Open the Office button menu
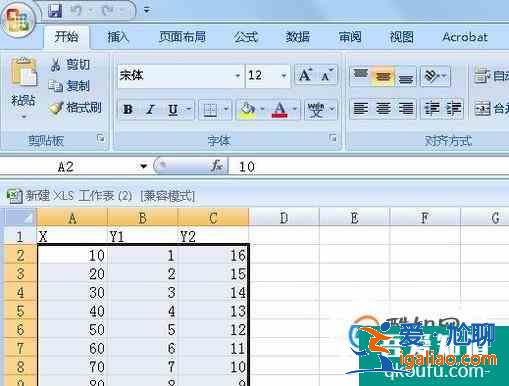509x386 pixels. [x=18, y=20]
